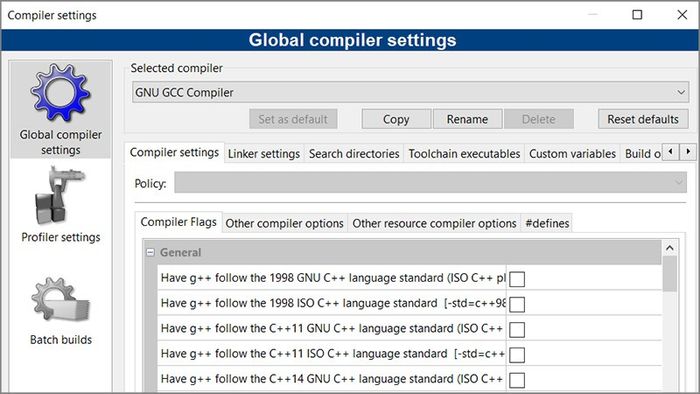Collapse the General flags group
This screenshot has width=700, height=394.
tap(150, 253)
